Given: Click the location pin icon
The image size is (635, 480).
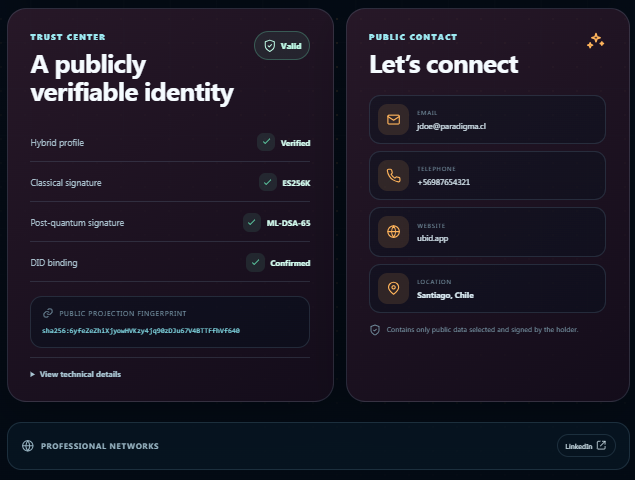Looking at the screenshot, I should 393,288.
